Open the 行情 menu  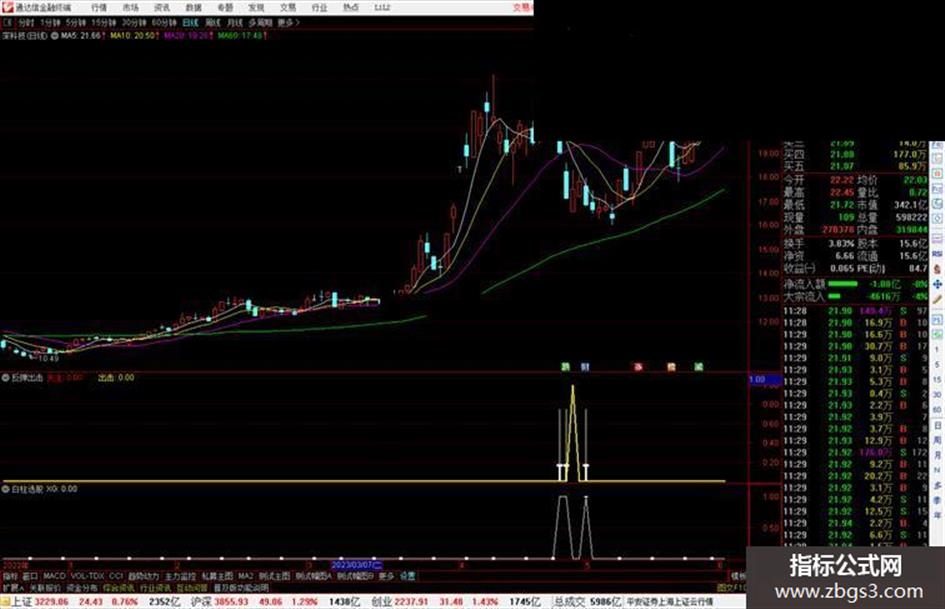(99, 7)
